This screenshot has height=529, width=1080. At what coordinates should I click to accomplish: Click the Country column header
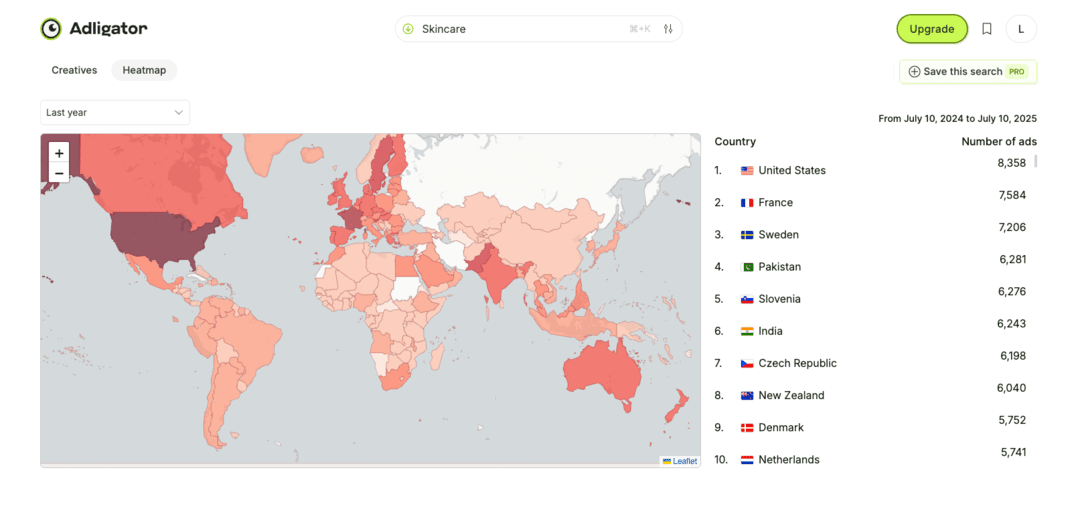tap(735, 142)
